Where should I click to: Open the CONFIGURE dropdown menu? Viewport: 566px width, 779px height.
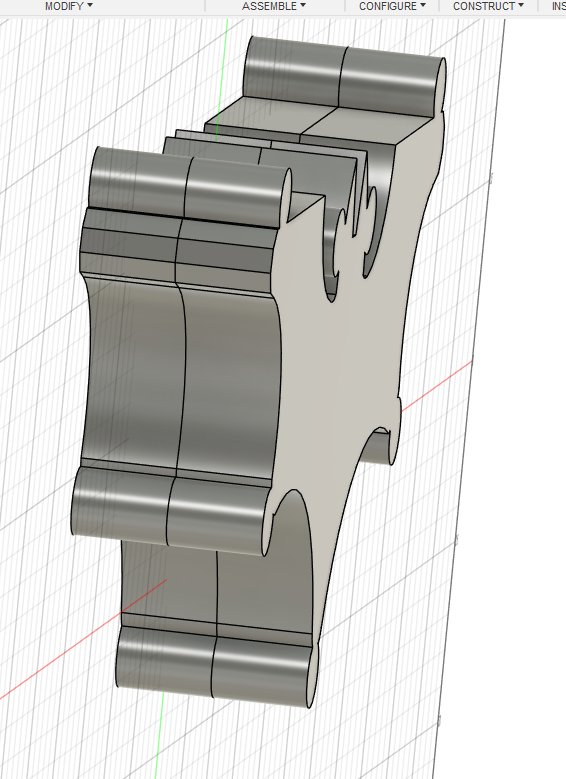tap(392, 6)
